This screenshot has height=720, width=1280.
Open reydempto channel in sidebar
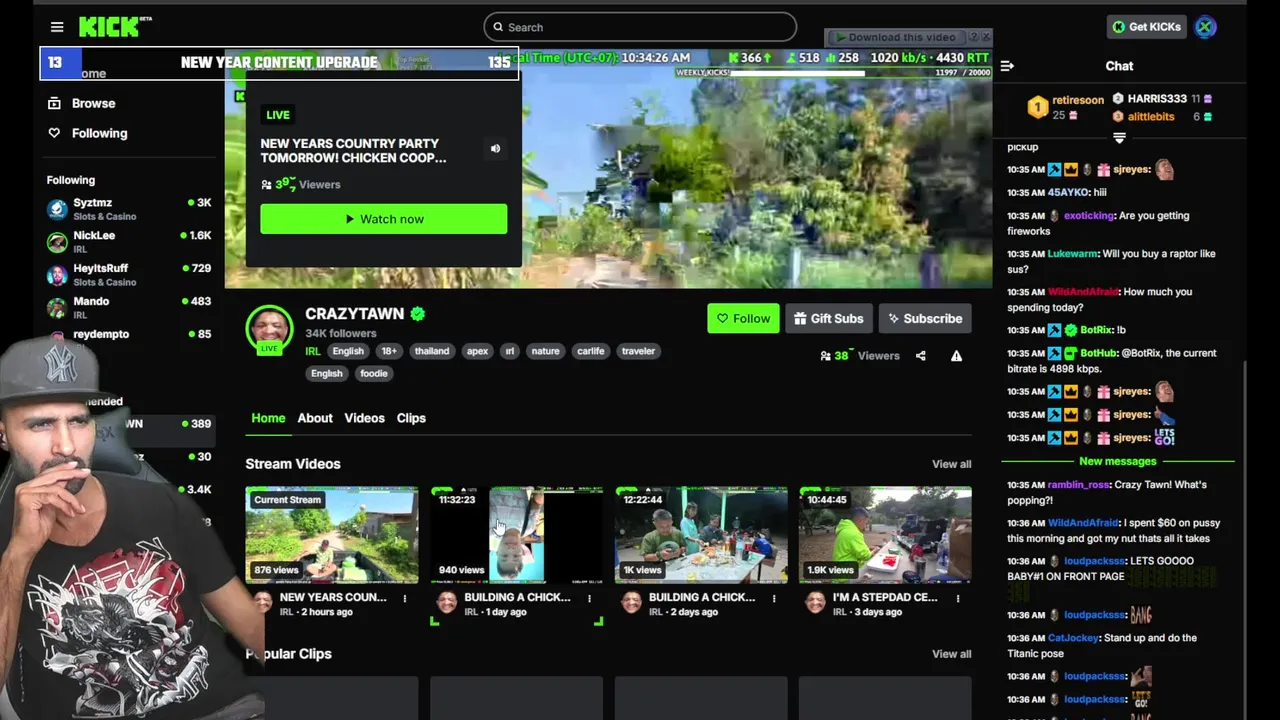129,335
